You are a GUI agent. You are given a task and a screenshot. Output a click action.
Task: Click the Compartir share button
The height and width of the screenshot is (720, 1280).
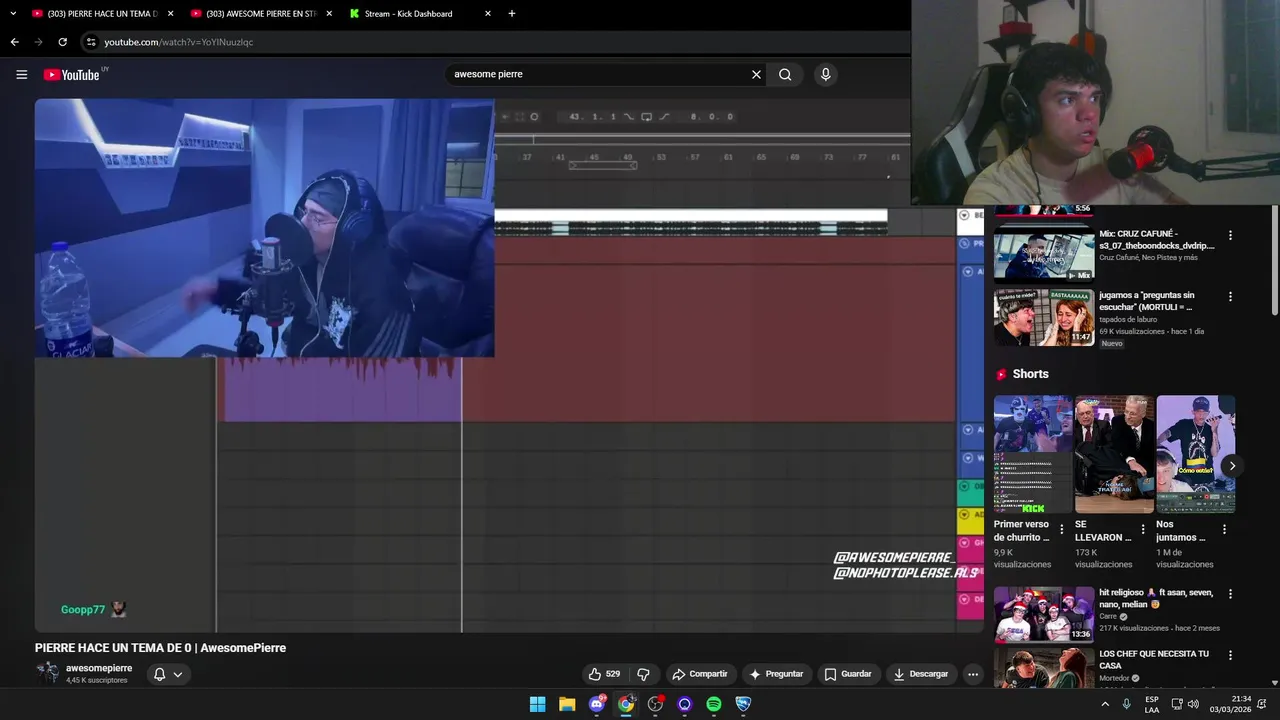(x=700, y=674)
